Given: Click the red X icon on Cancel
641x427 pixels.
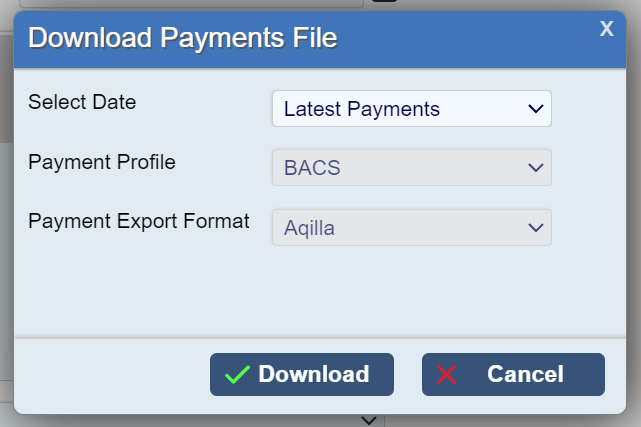Looking at the screenshot, I should pos(447,375).
